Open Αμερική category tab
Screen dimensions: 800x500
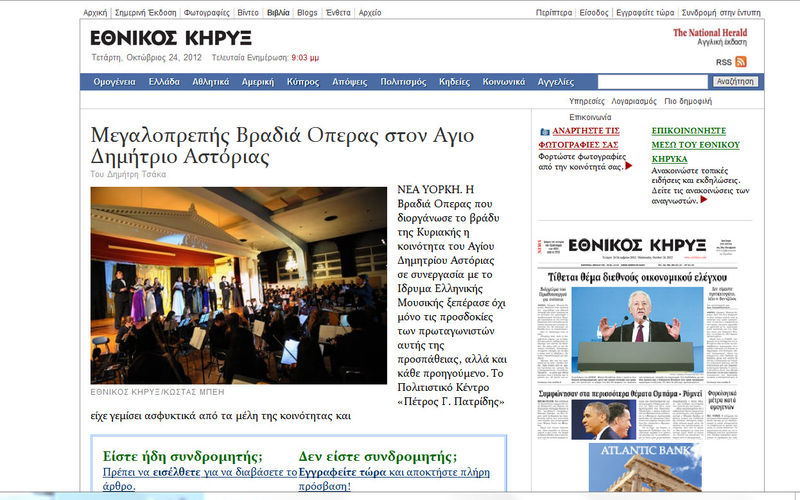258,82
